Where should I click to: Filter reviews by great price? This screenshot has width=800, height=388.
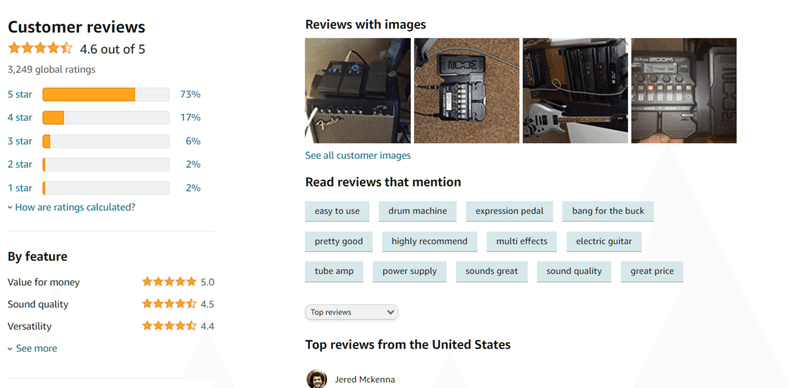(652, 272)
